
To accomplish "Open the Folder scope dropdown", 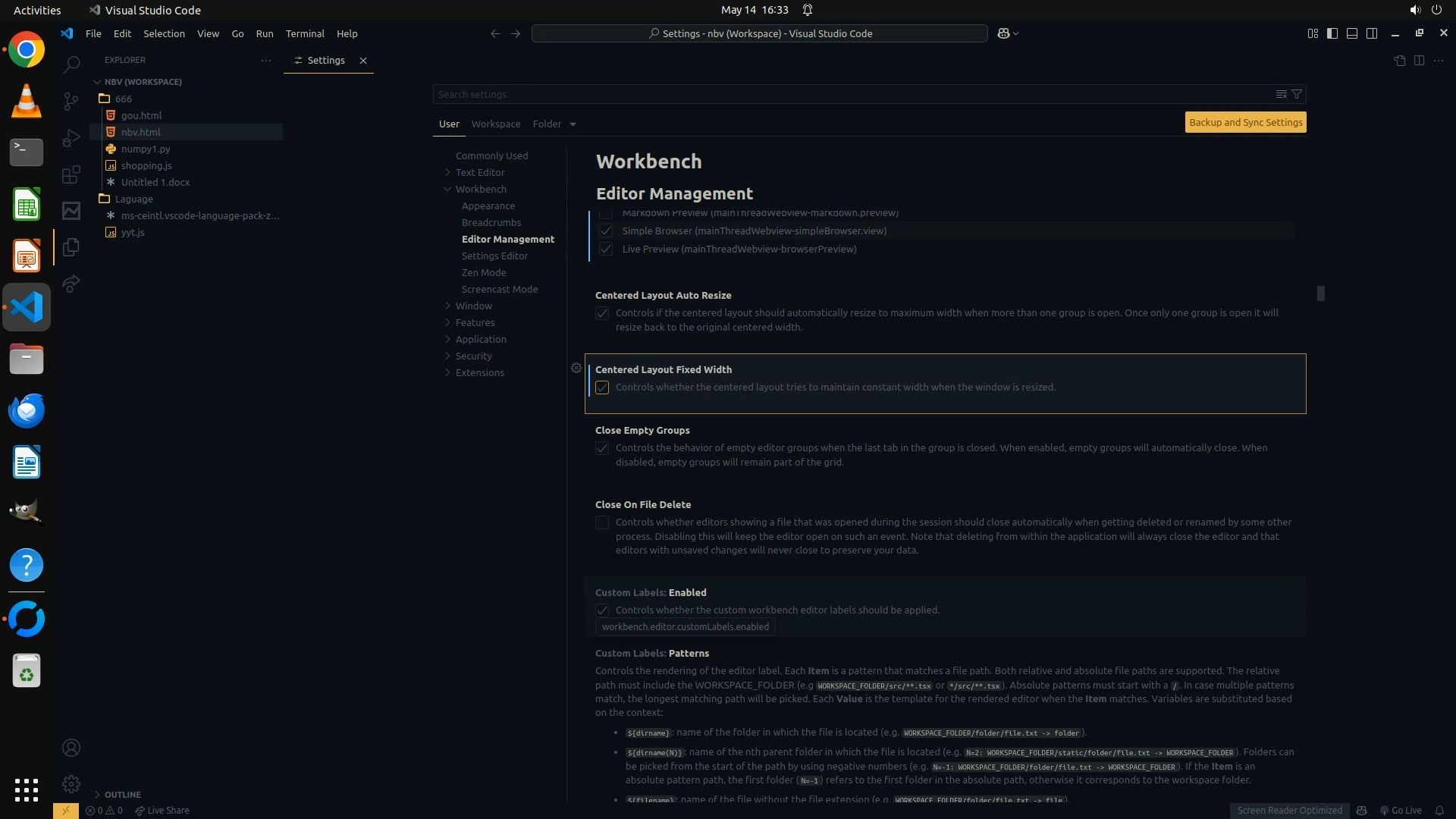I will coord(573,124).
